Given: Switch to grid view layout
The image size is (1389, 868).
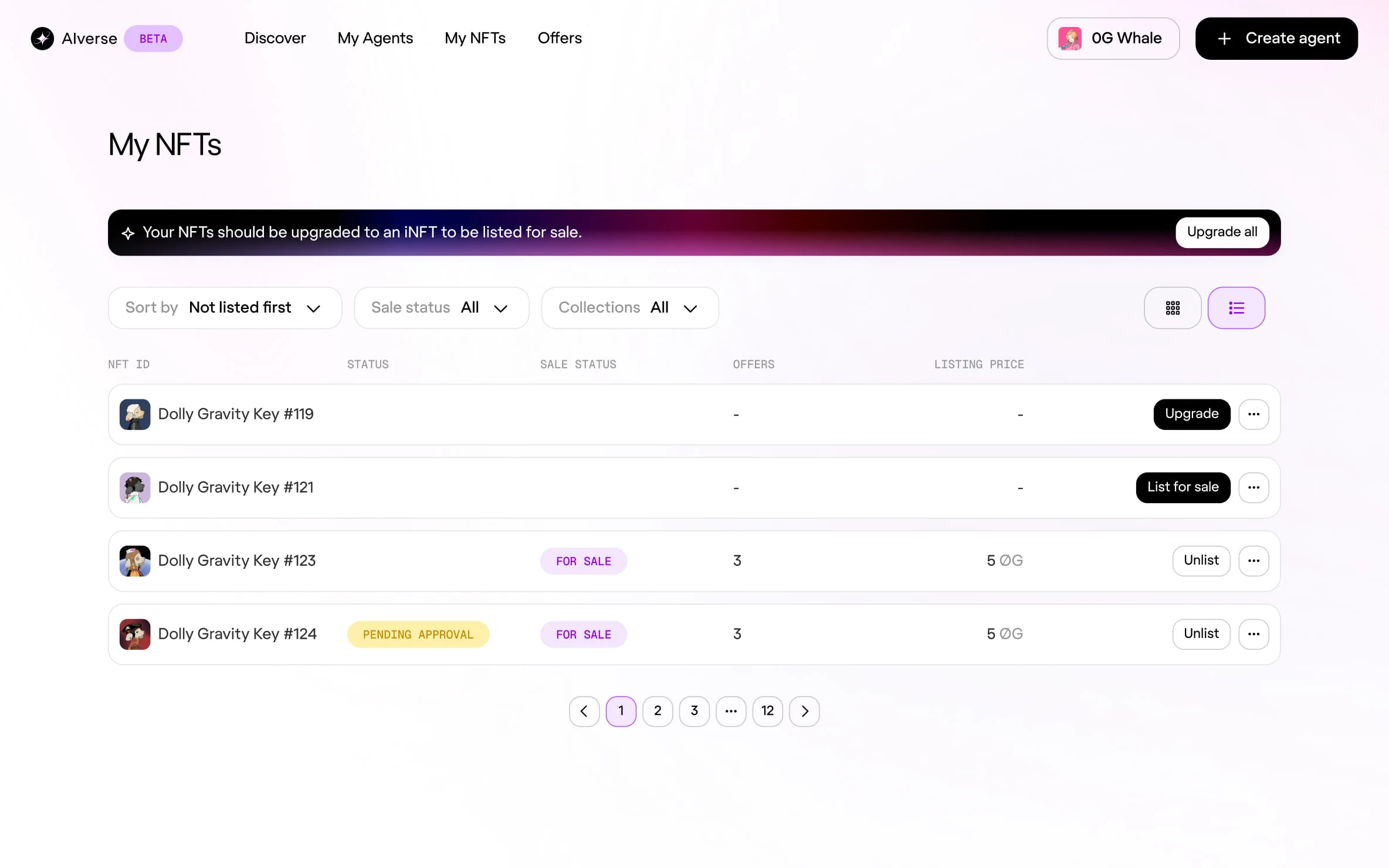Looking at the screenshot, I should (x=1173, y=308).
